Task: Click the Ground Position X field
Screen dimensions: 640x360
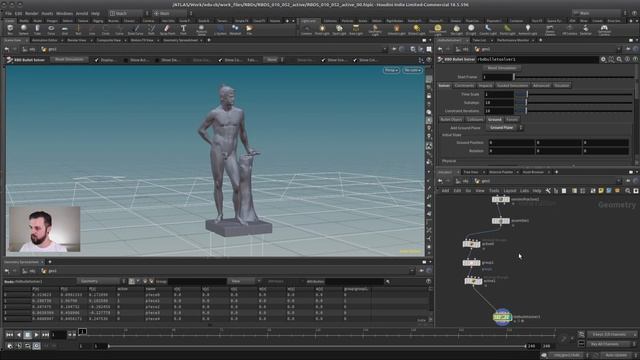Action: (511, 142)
